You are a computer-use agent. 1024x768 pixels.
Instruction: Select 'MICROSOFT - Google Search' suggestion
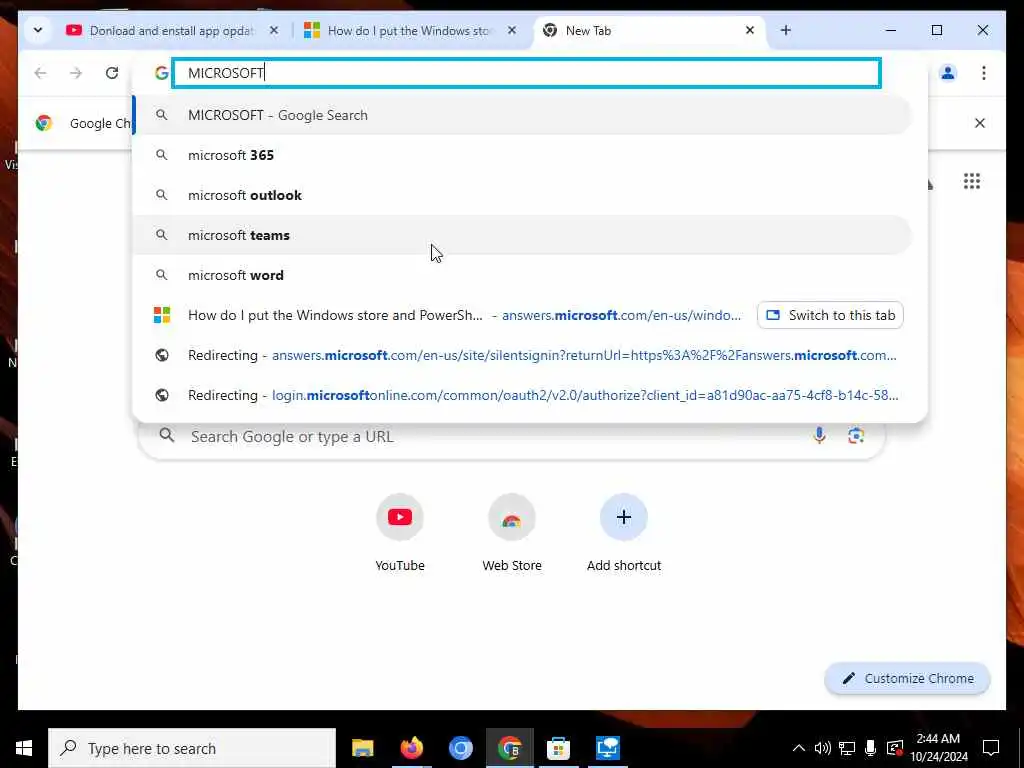[x=522, y=115]
